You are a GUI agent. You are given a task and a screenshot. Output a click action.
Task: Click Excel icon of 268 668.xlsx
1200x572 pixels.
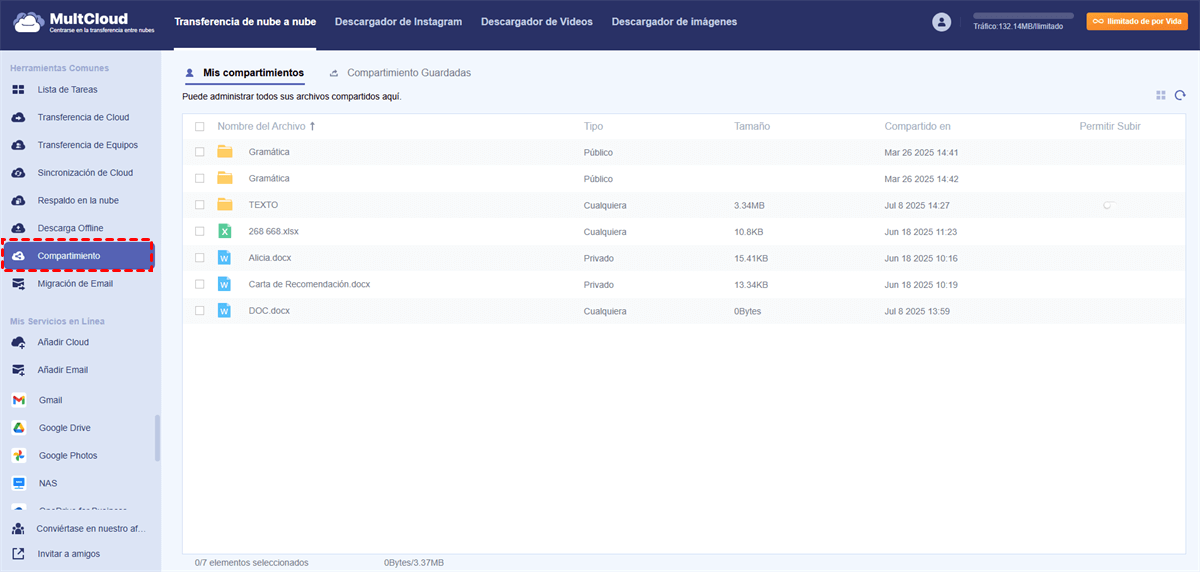(x=225, y=231)
